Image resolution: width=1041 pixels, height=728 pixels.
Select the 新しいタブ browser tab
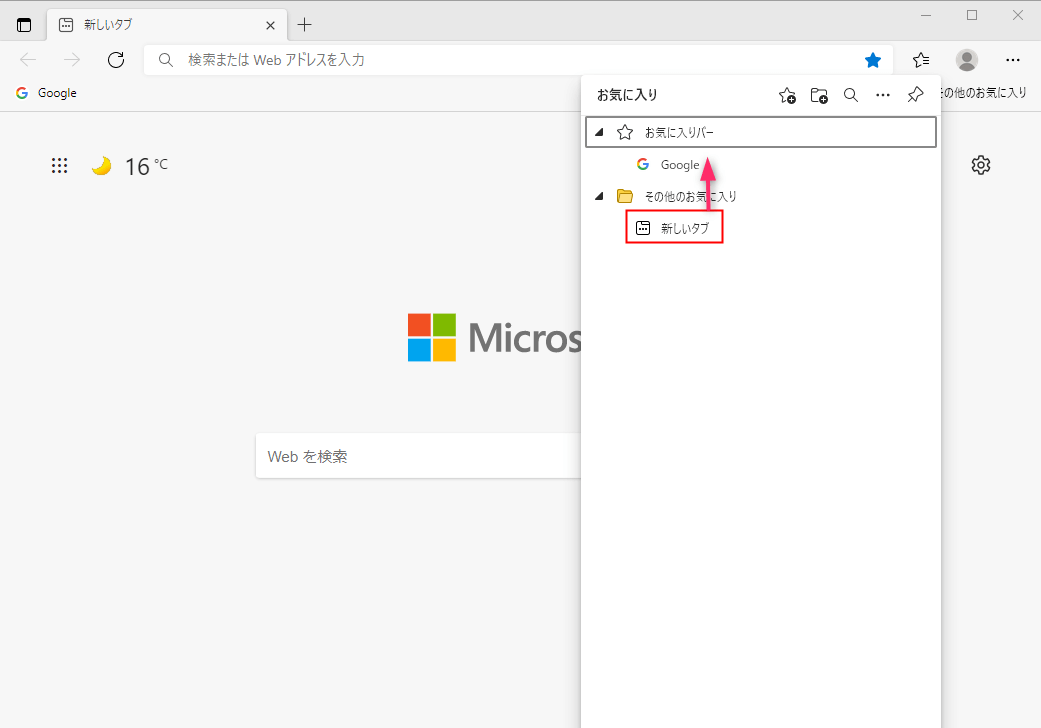150,24
